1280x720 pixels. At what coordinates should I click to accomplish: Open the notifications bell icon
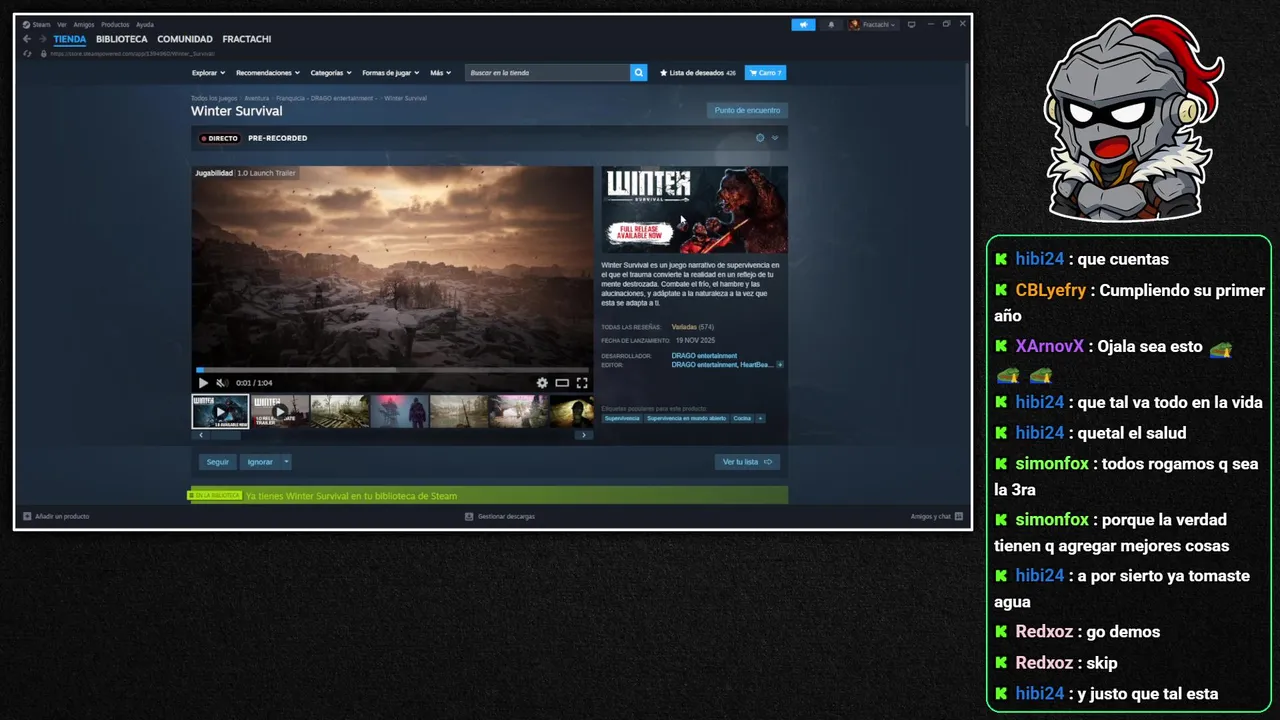point(830,24)
